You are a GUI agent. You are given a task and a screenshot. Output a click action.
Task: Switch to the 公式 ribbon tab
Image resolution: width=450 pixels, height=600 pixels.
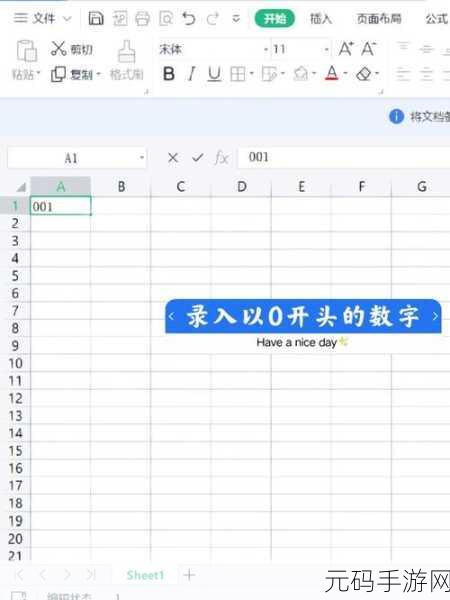(x=437, y=18)
